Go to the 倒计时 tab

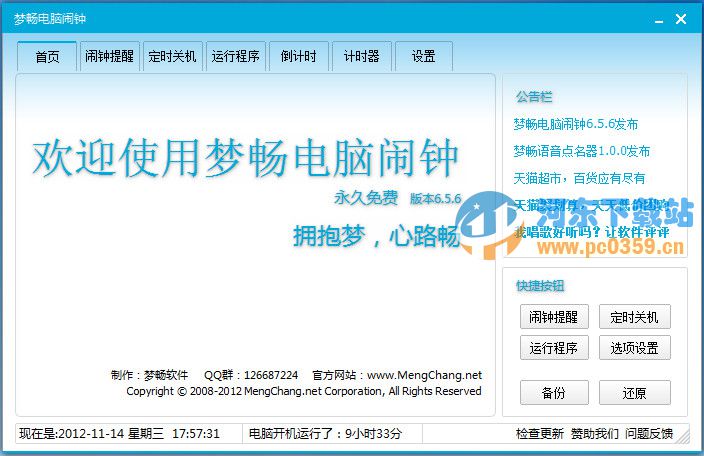(x=299, y=56)
